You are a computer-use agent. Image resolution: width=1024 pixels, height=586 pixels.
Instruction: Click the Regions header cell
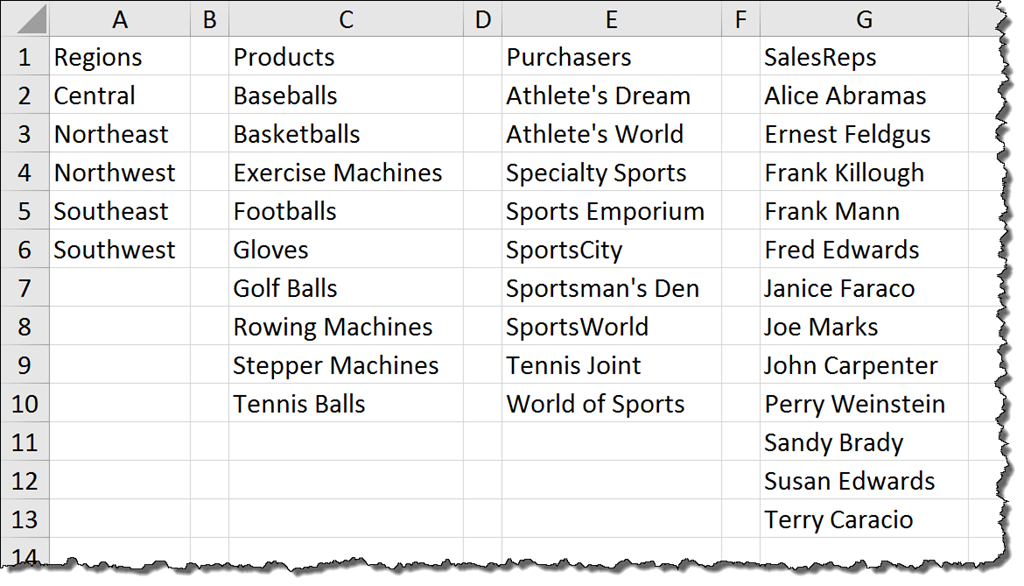pos(98,57)
